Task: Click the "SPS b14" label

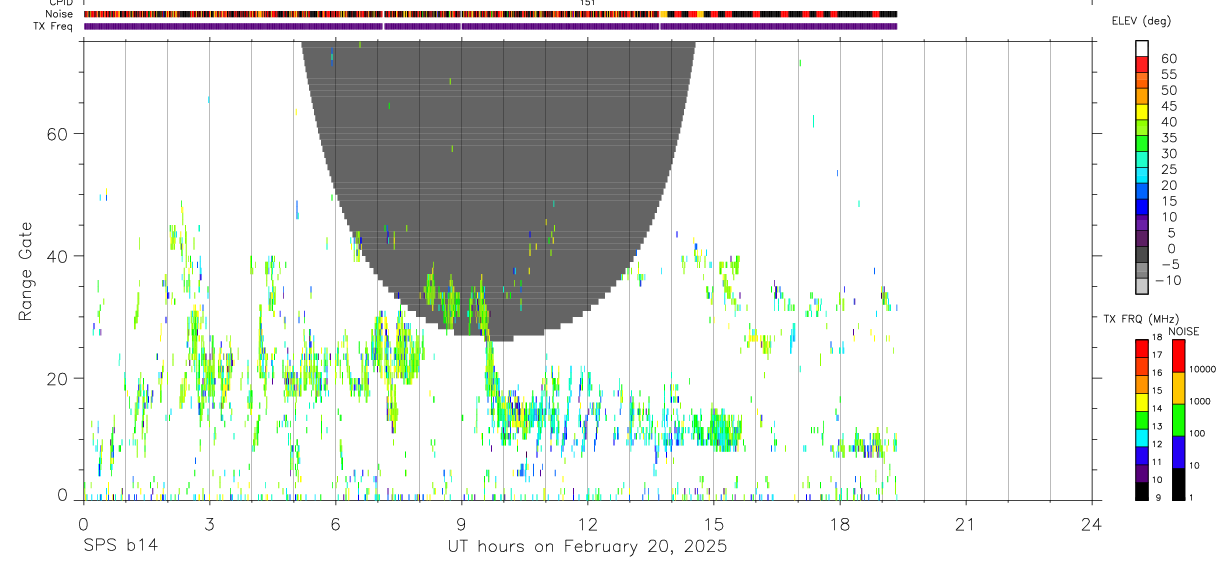Action: (x=119, y=547)
